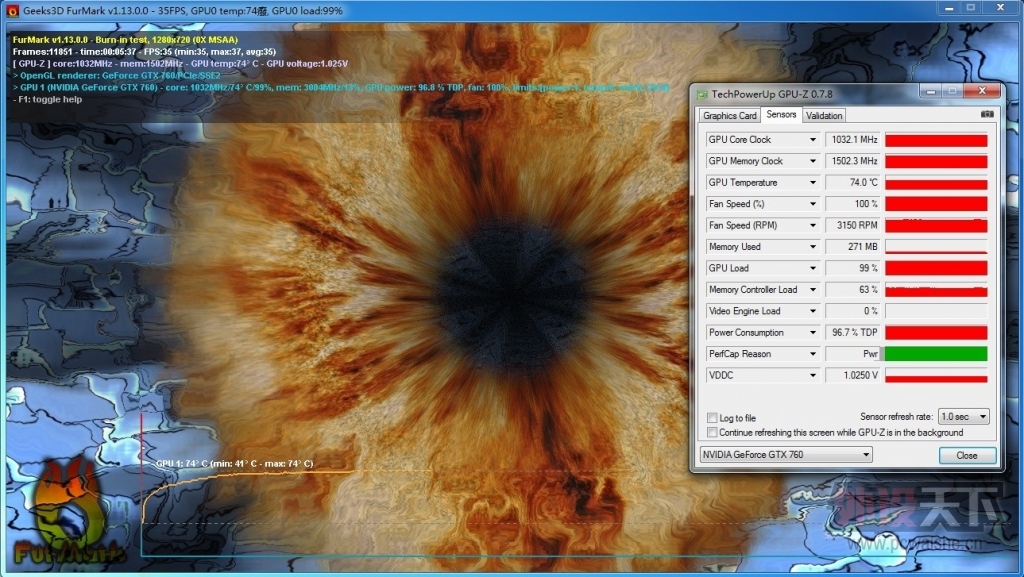Viewport: 1024px width, 577px height.
Task: Minimize the FurMark window
Action: pyautogui.click(x=949, y=8)
